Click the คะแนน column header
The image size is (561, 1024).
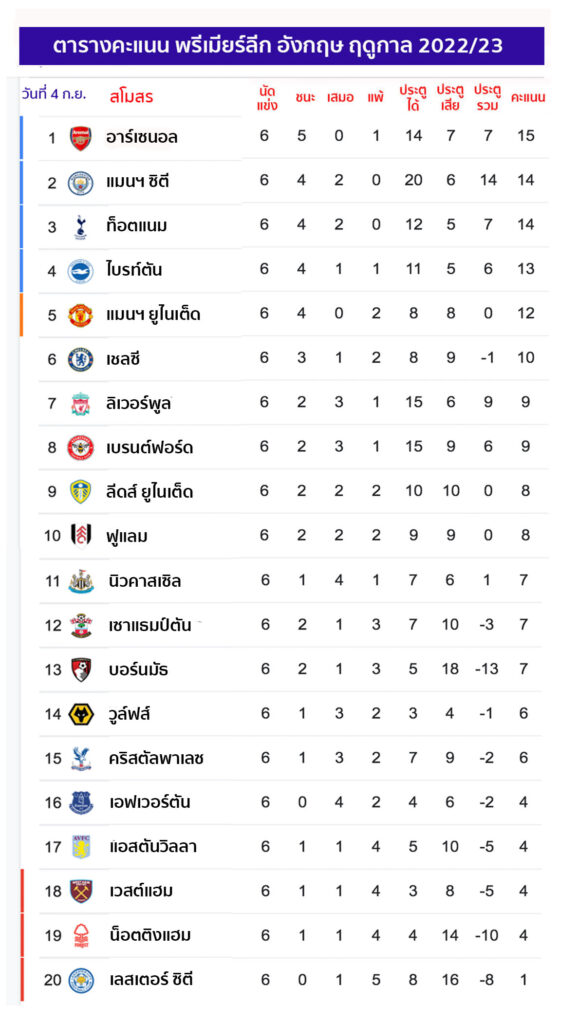click(x=524, y=98)
